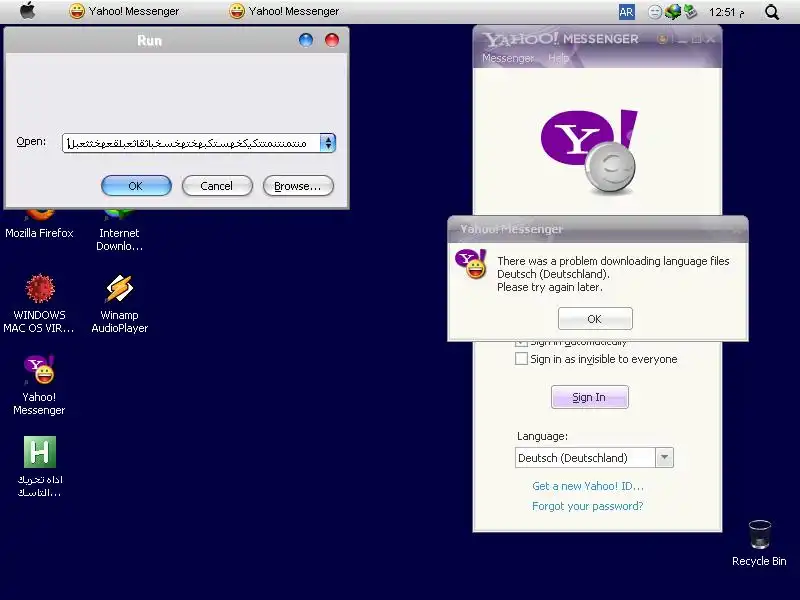Click the blue orb in Run dialog
The width and height of the screenshot is (800, 600).
[x=306, y=40]
